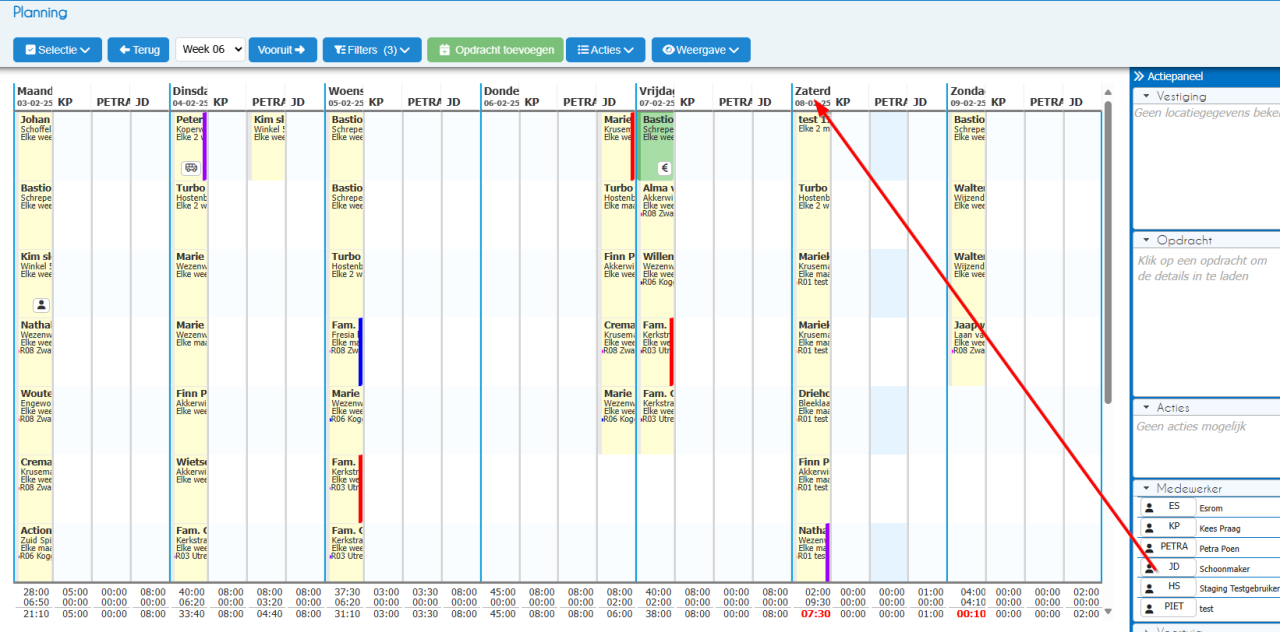Click the Petra Poen employee name
The image size is (1280, 632).
point(1218,548)
